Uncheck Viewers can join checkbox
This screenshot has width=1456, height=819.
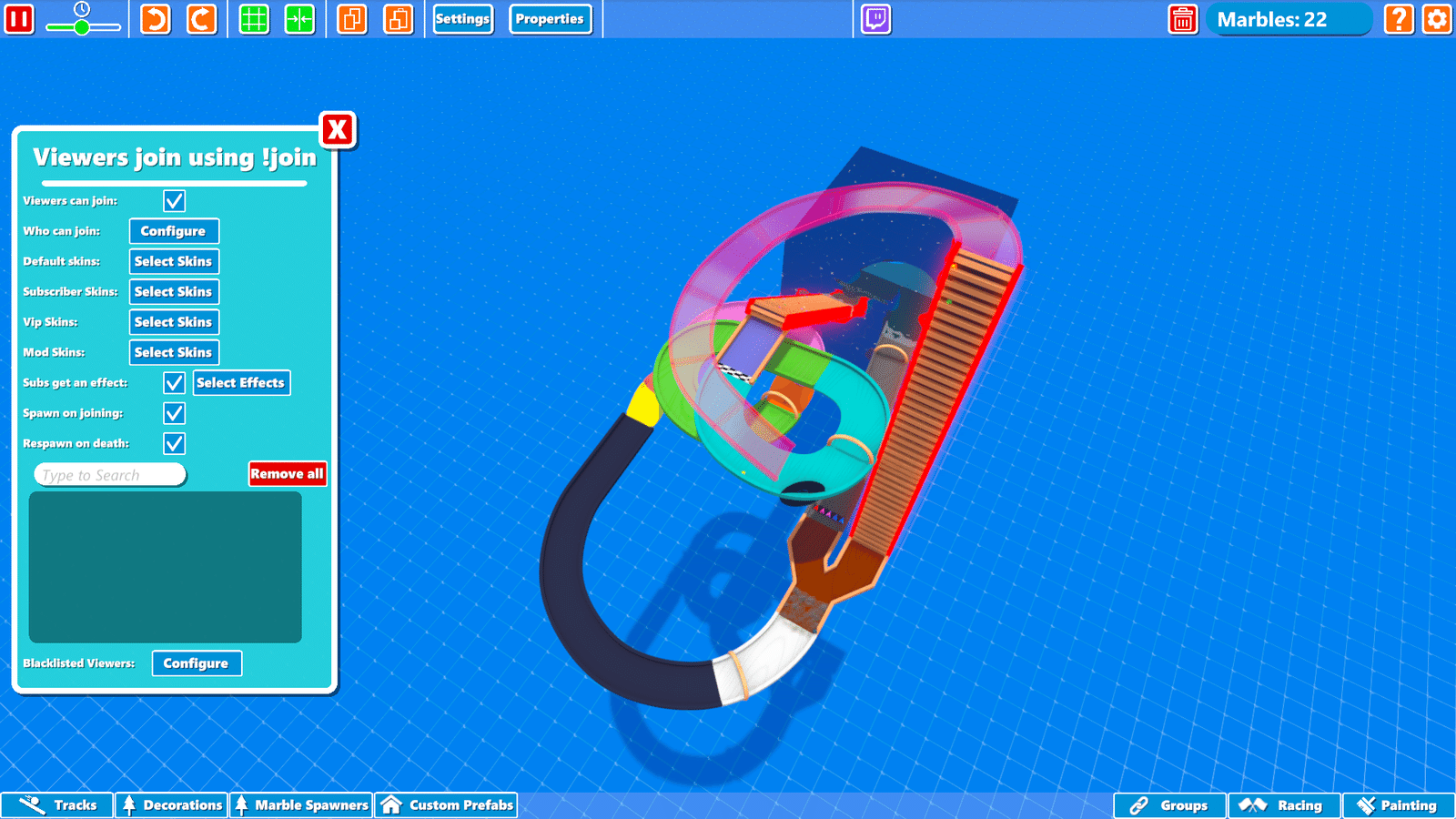click(174, 201)
